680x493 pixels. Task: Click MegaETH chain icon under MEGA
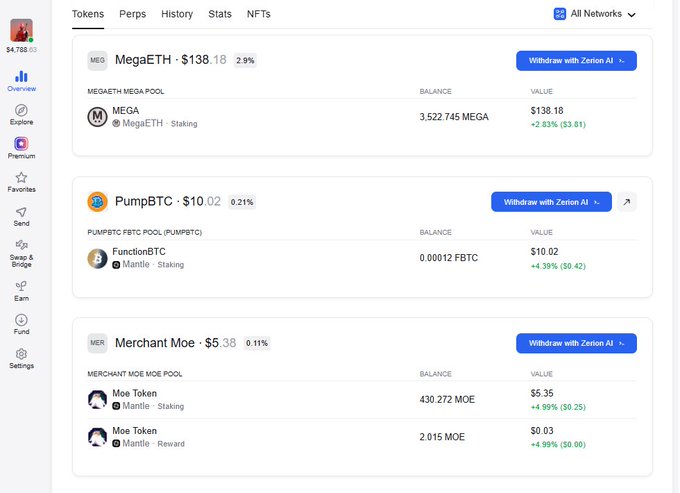116,124
